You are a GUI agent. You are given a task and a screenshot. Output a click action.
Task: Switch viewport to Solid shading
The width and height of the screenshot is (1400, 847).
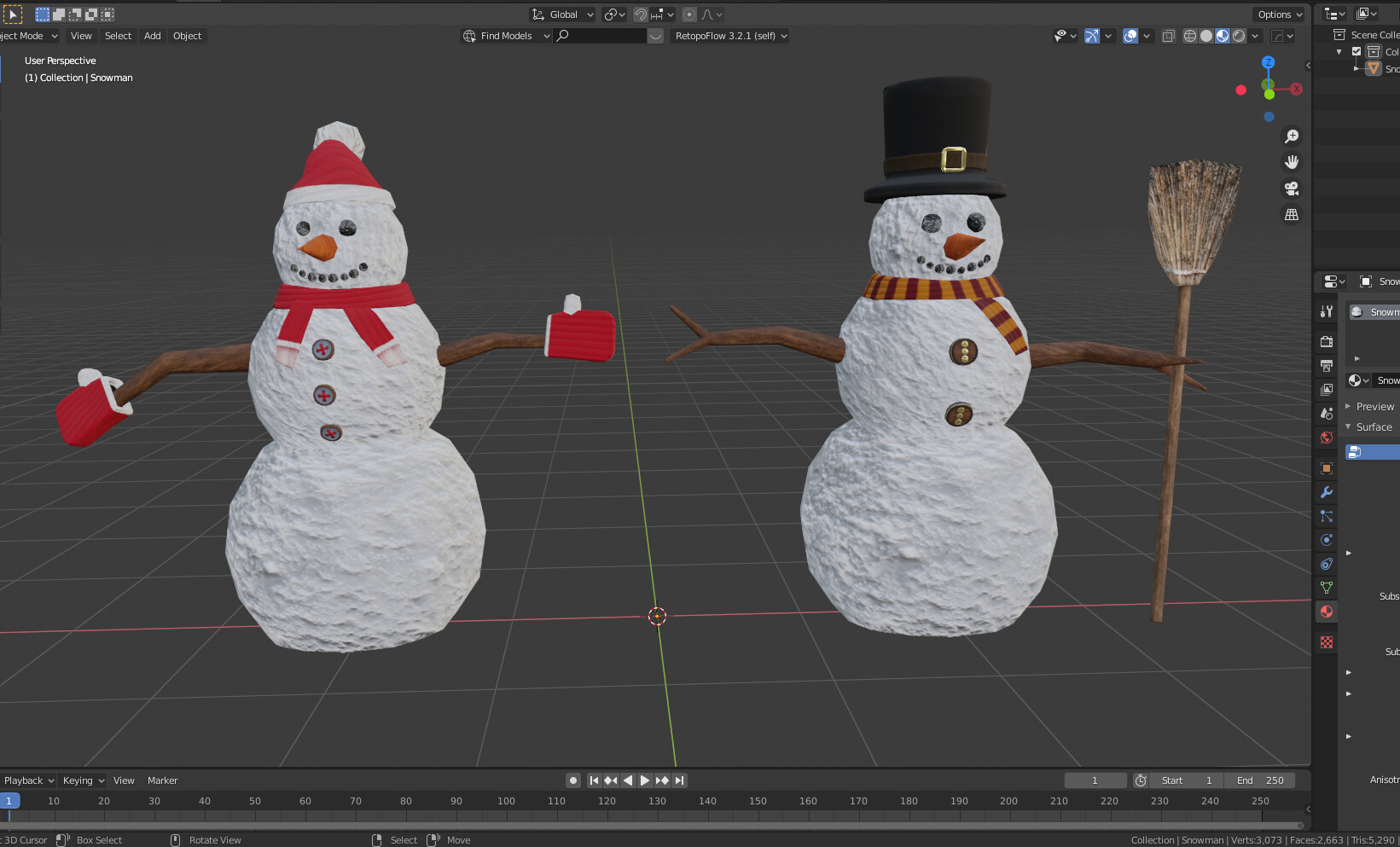click(x=1205, y=36)
